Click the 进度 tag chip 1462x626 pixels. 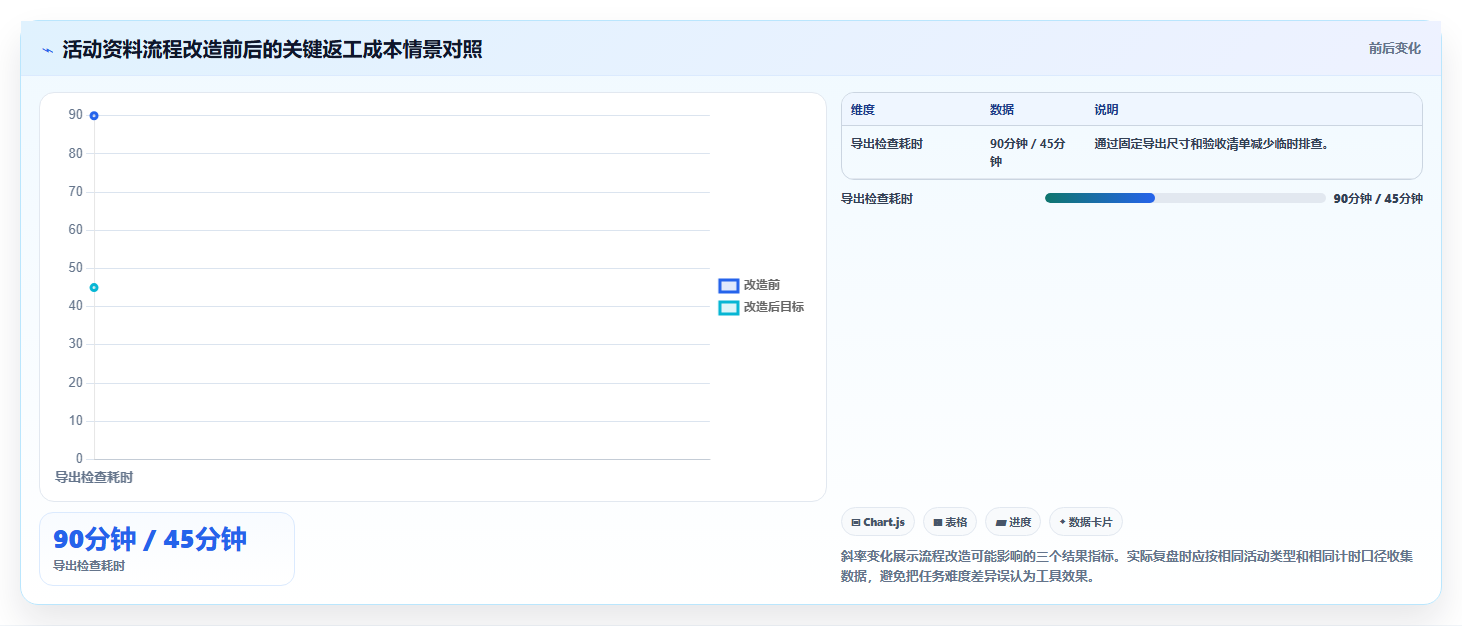(x=1013, y=522)
